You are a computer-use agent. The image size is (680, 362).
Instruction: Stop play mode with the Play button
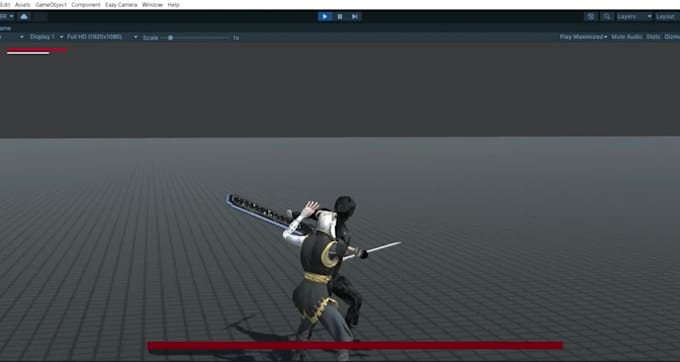point(325,16)
